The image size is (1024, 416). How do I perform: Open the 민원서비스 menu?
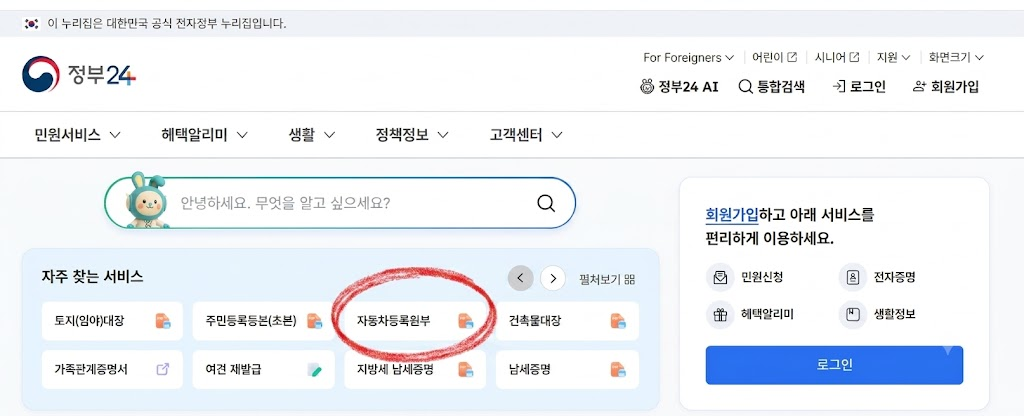pos(78,135)
